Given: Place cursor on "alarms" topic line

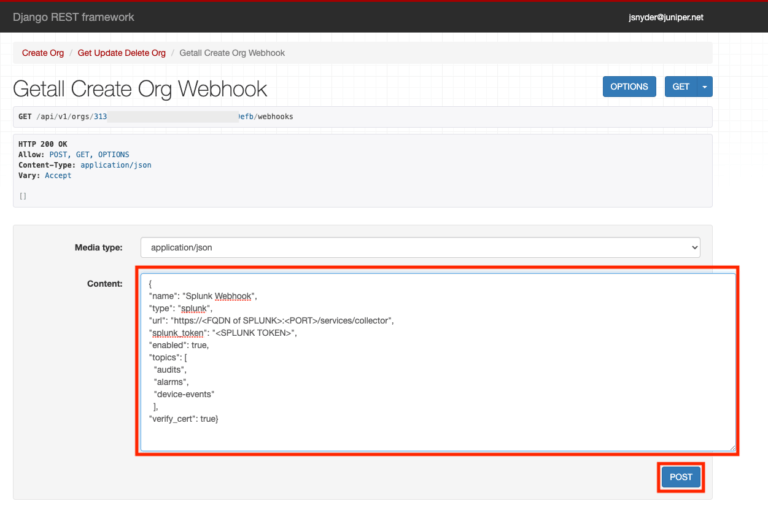Looking at the screenshot, I should (171, 382).
